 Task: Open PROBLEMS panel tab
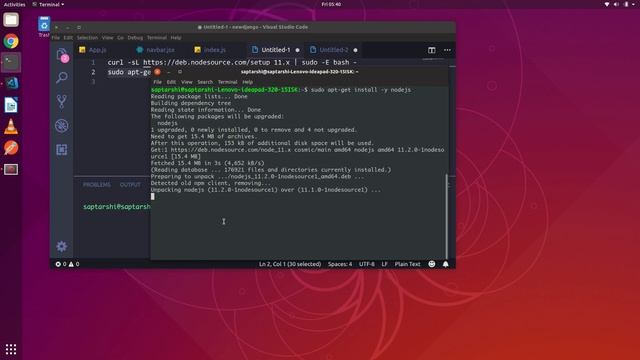coord(97,184)
